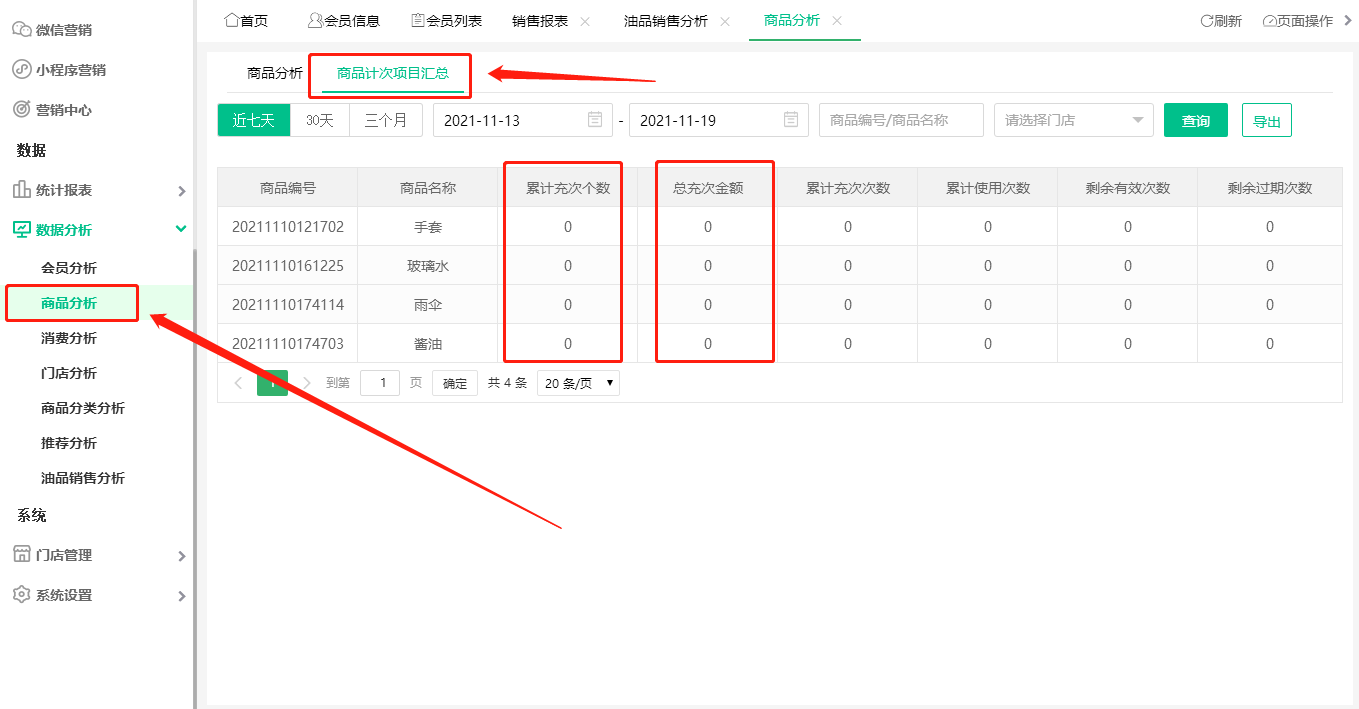Expand the 统计报表 submenu chevron
The height and width of the screenshot is (709, 1359).
point(182,189)
